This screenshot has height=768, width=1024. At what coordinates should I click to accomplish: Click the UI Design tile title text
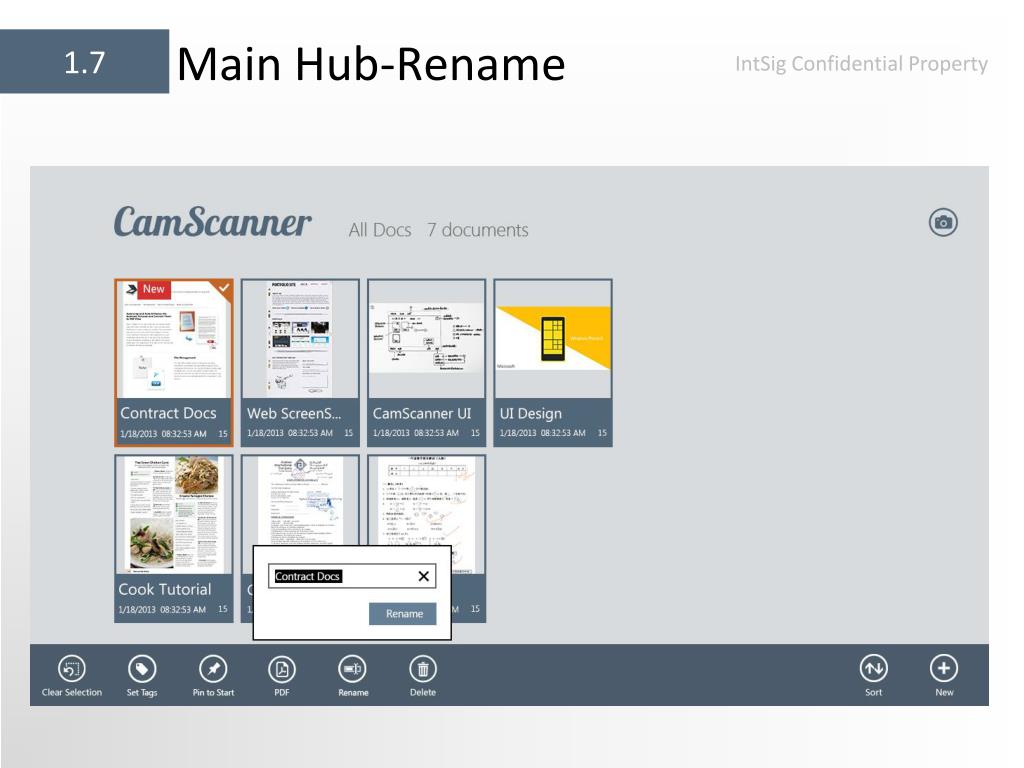tap(530, 413)
